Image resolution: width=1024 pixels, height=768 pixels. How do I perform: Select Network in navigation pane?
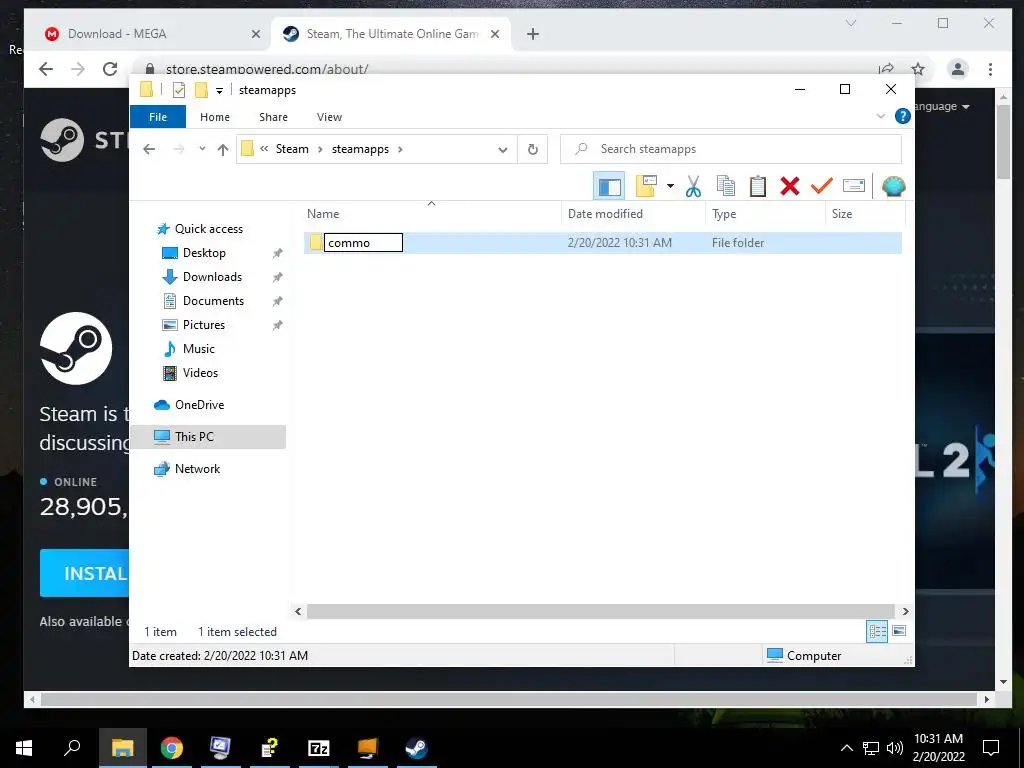[x=197, y=469]
